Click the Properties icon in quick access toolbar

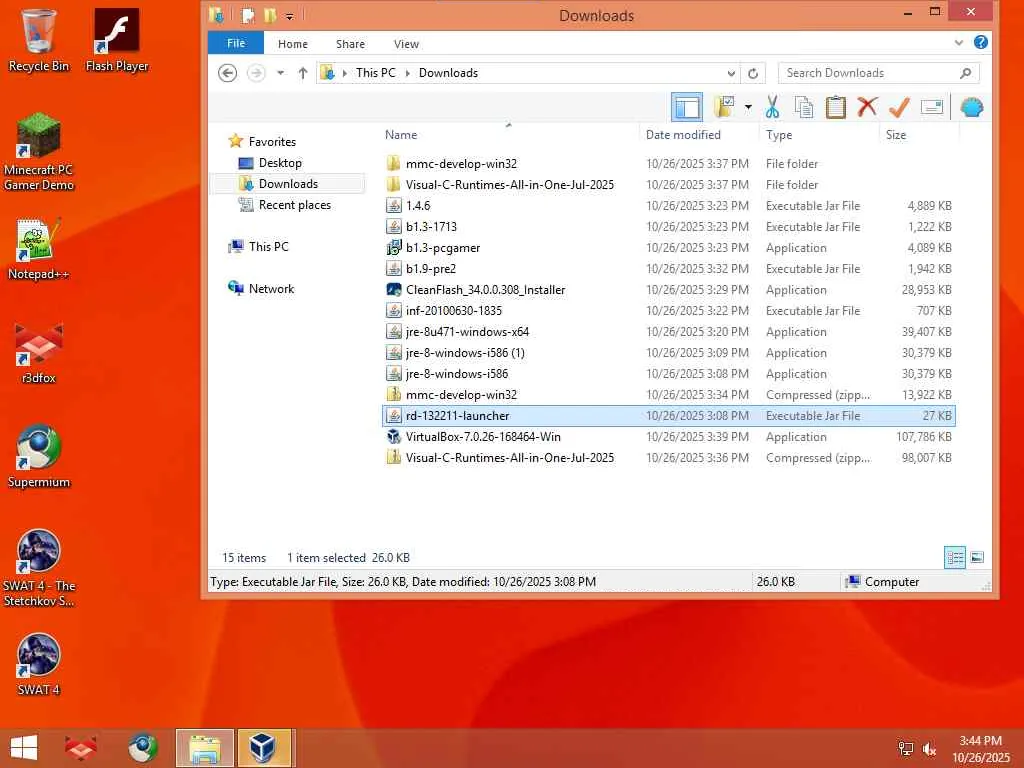248,15
